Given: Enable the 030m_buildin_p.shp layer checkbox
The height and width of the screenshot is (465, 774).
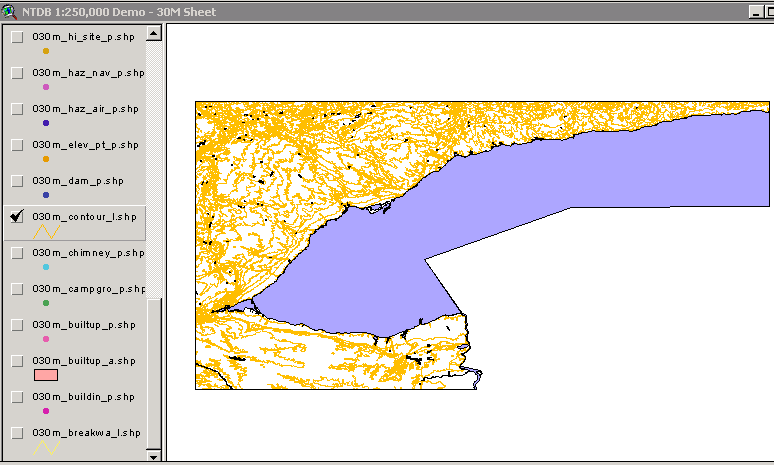Looking at the screenshot, I should pyautogui.click(x=17, y=397).
